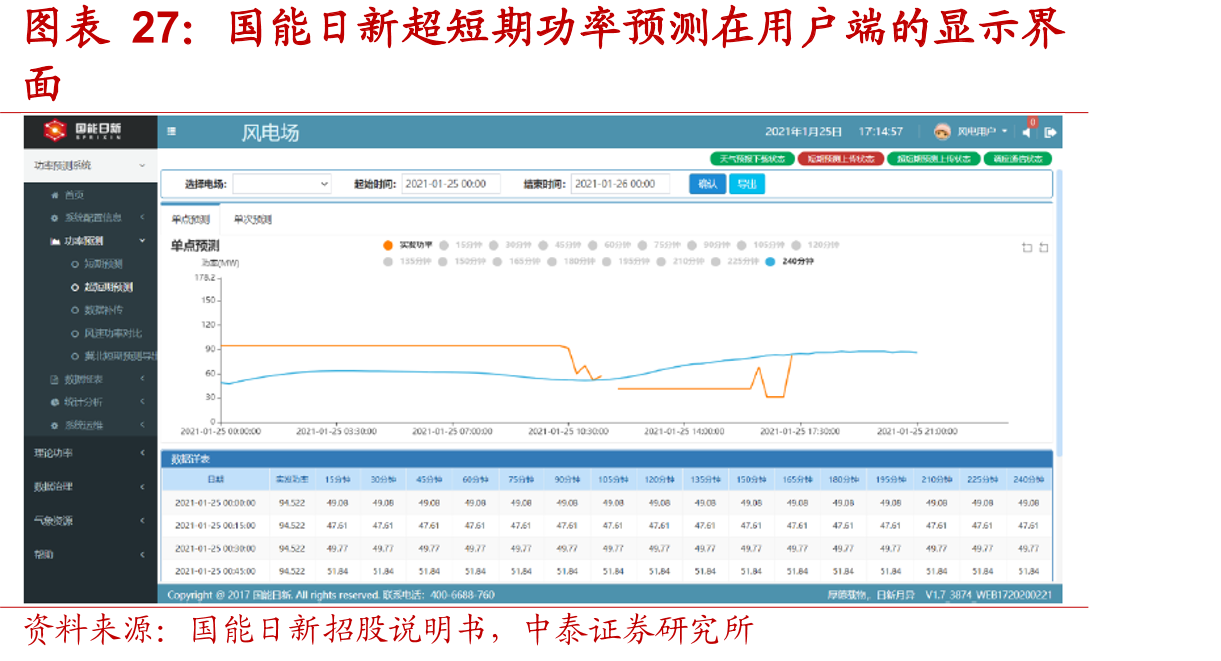Screen dimensions: 1221x661
Task: Click the 日期 table column header
Action: click(216, 480)
